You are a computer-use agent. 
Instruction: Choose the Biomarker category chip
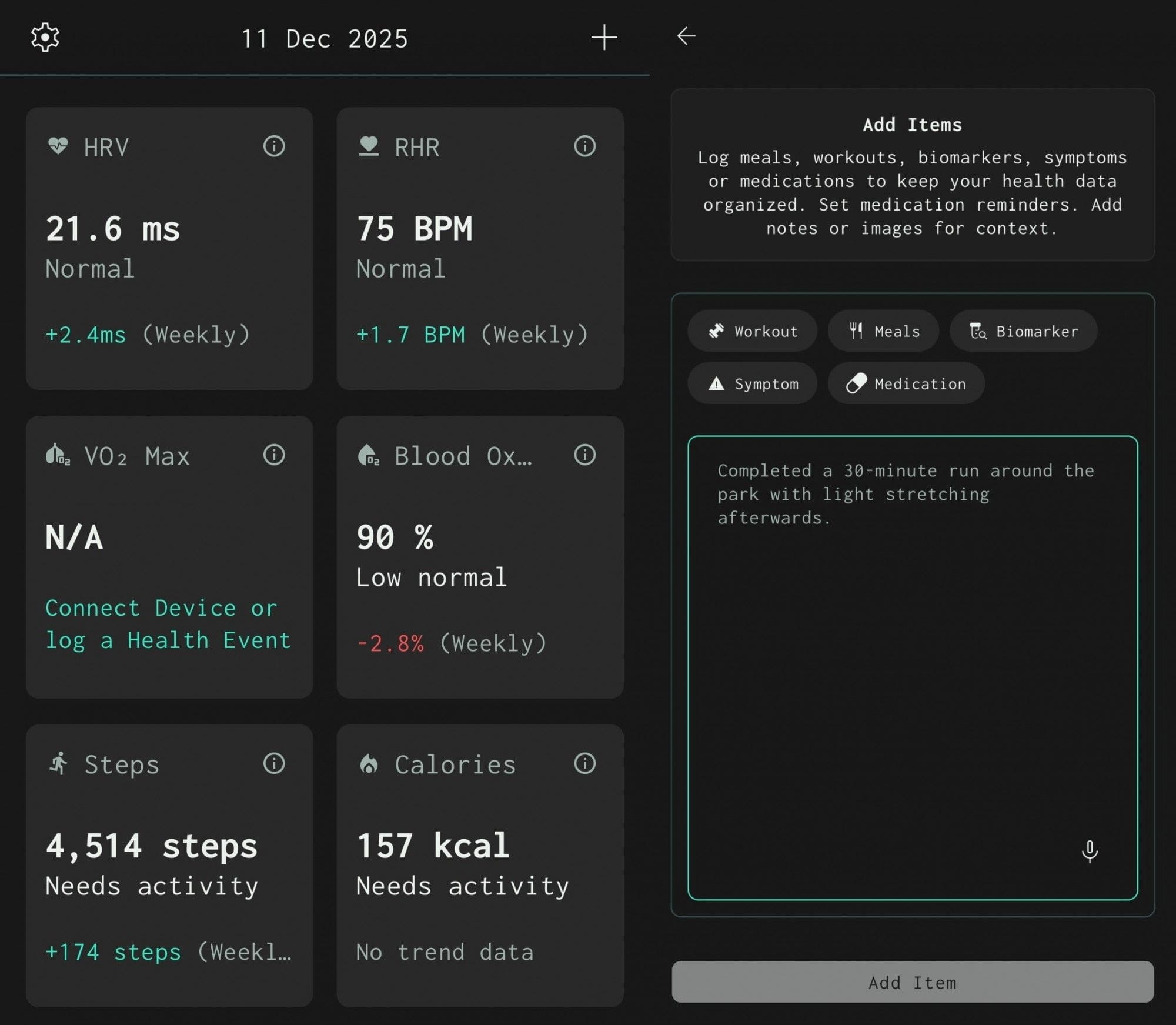coord(1023,331)
